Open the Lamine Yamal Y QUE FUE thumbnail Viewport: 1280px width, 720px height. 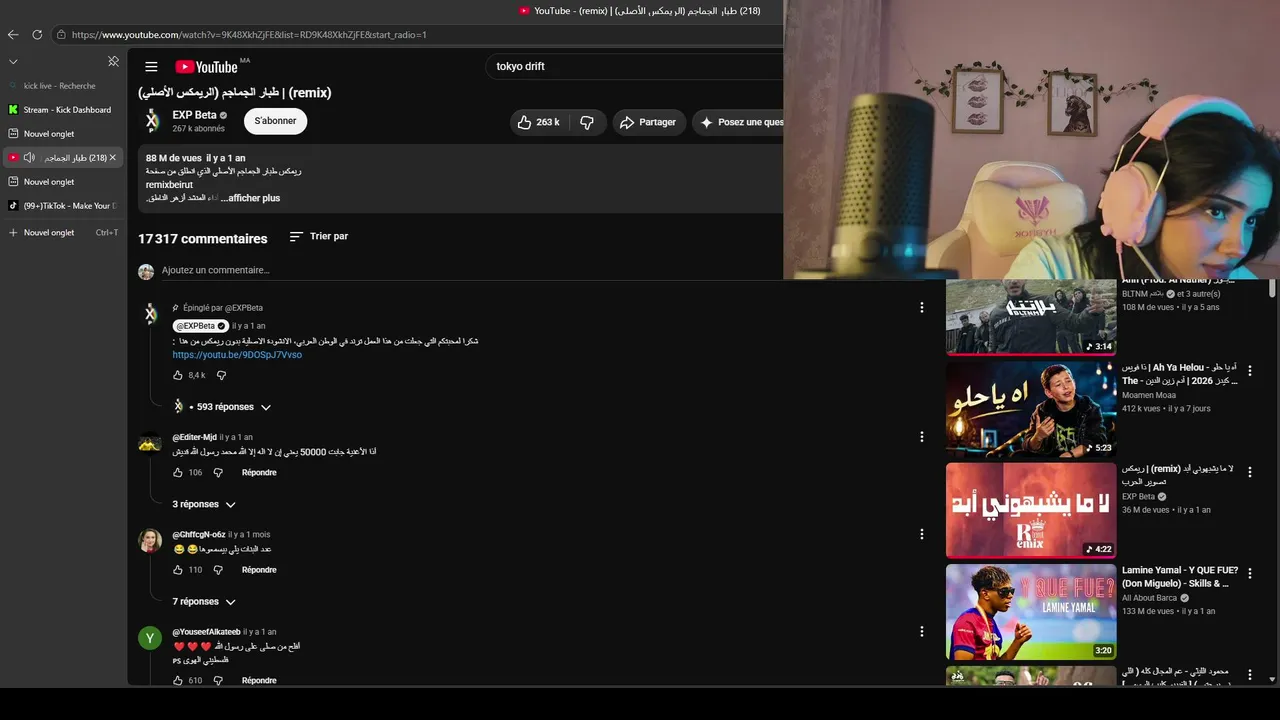pos(1031,612)
